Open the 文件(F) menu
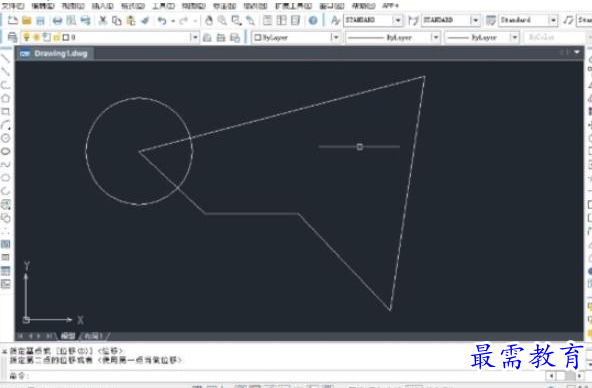Screen dimensions: 592x388 13,6
